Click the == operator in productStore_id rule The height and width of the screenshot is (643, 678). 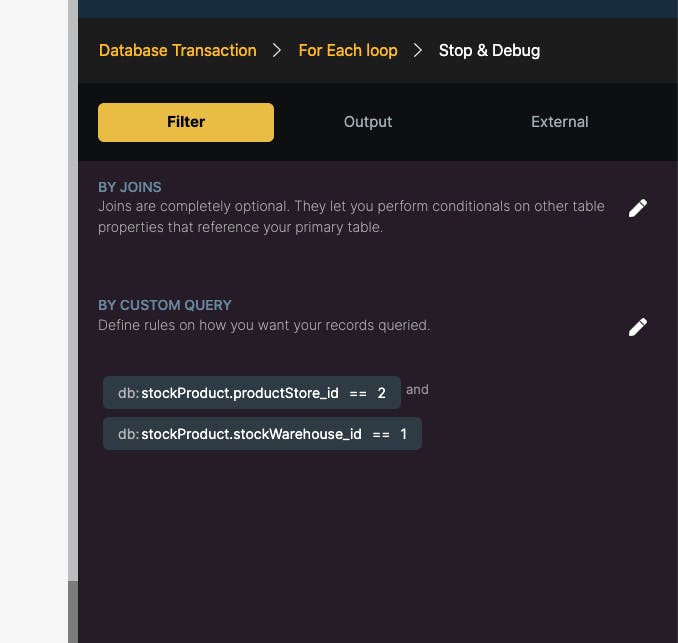pyautogui.click(x=358, y=393)
